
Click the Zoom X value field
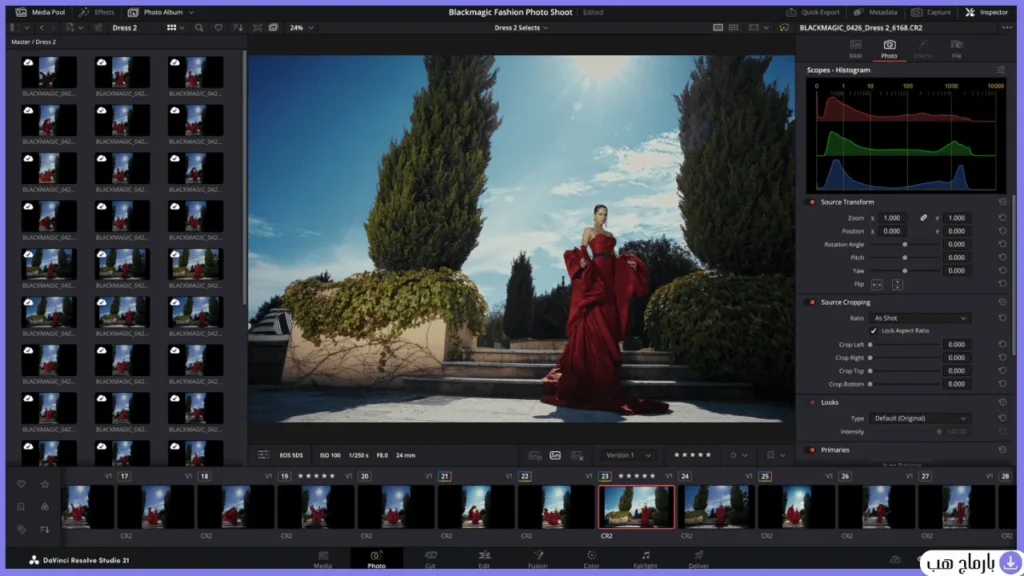pos(893,217)
